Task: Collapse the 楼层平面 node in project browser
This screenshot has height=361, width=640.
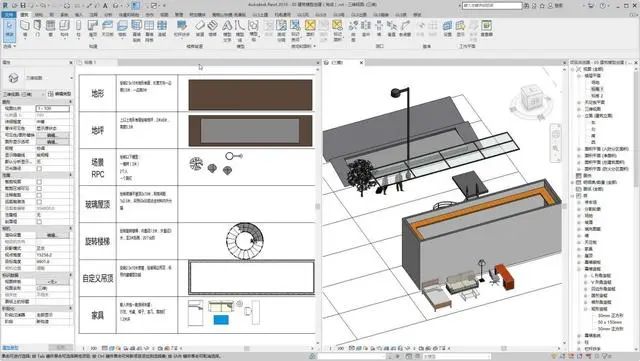Action: (579, 76)
